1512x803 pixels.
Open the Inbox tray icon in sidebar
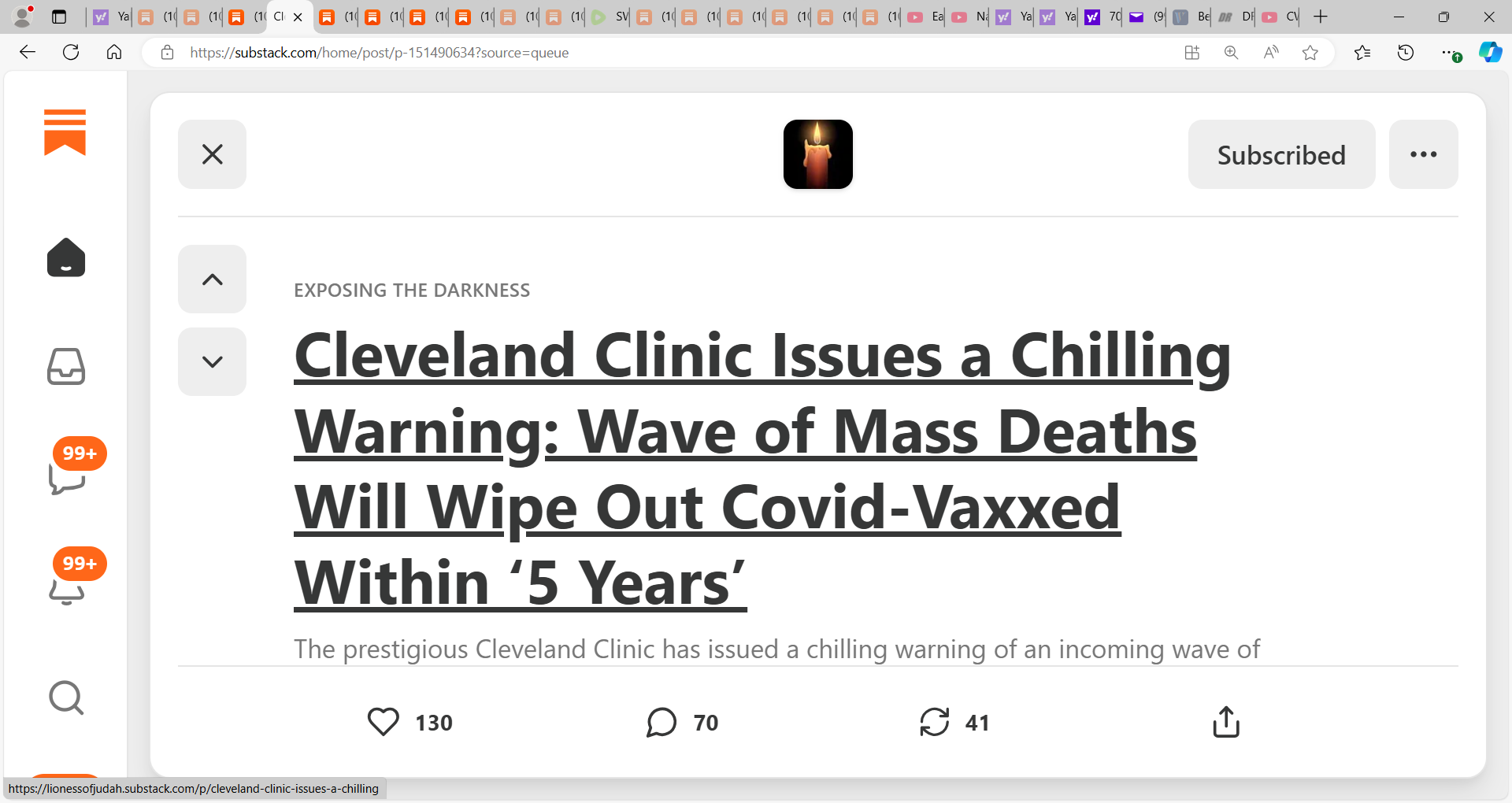(x=66, y=367)
